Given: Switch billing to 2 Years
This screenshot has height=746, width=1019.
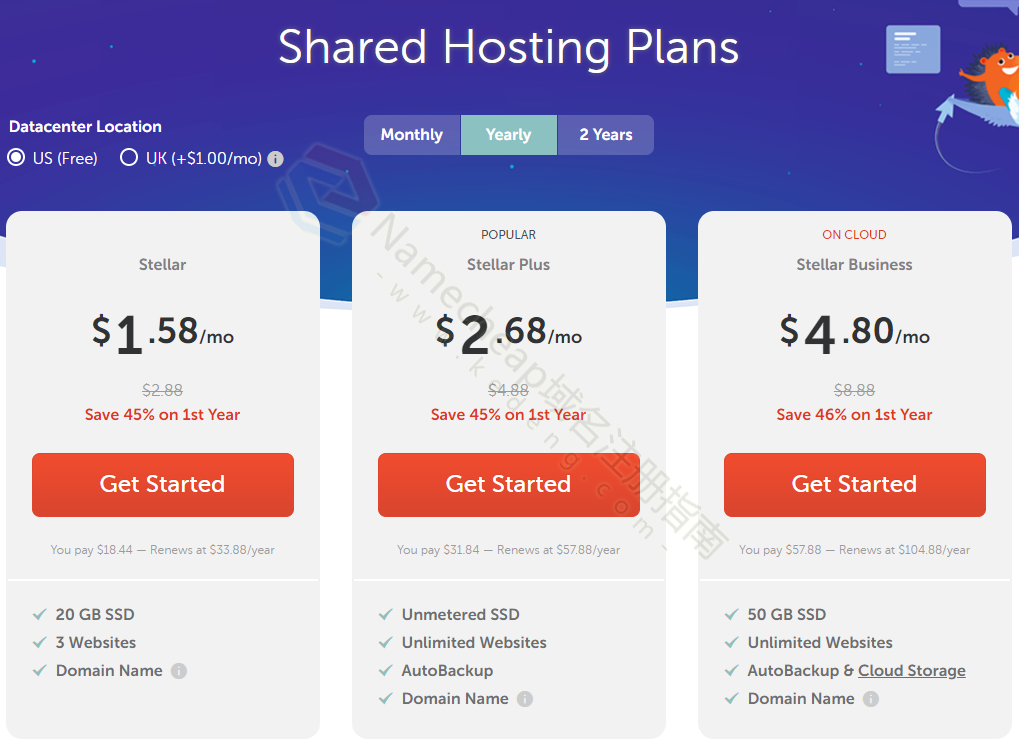Looking at the screenshot, I should (x=606, y=135).
